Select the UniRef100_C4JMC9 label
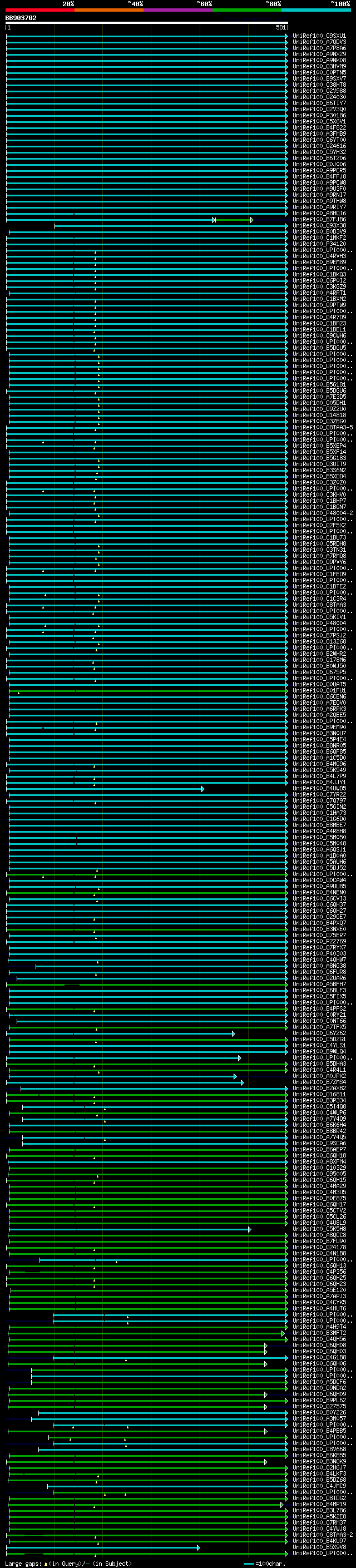Screen dimensions: 356x1568 tap(319, 1486)
